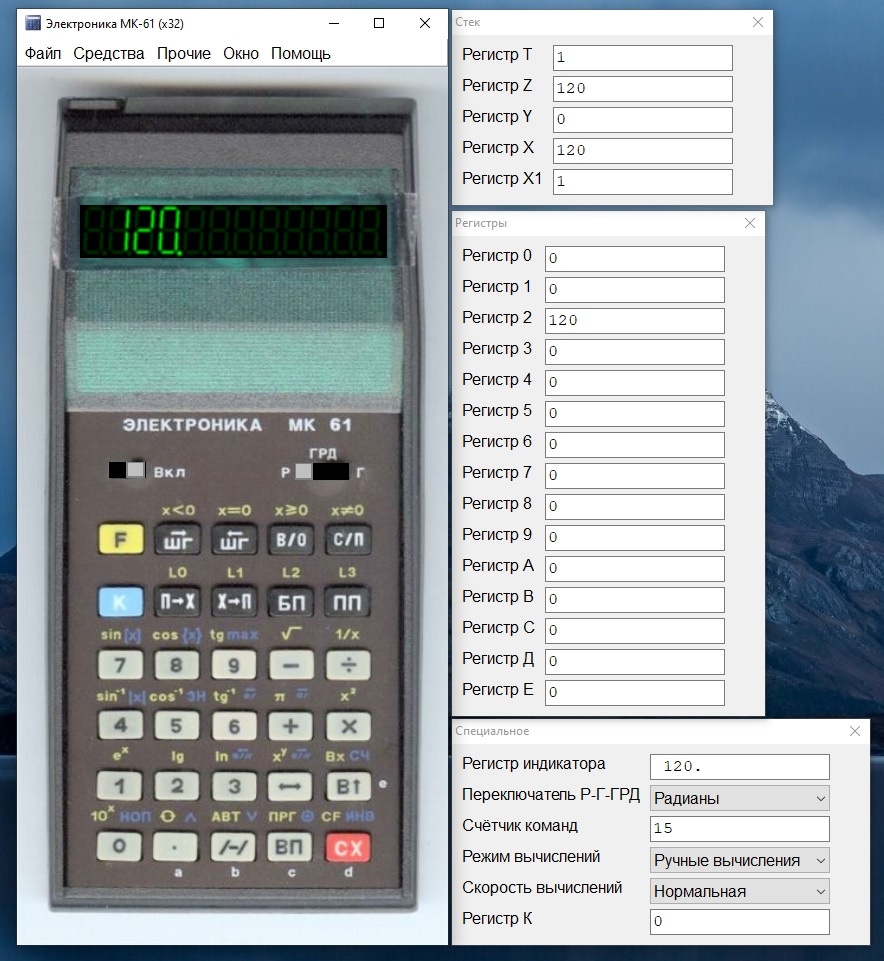
Task: Click the Регистр 2 field containing 120
Action: [x=634, y=321]
